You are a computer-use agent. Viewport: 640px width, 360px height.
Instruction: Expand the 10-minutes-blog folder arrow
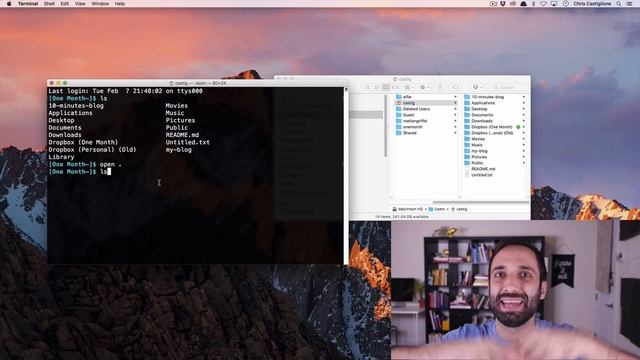point(524,97)
